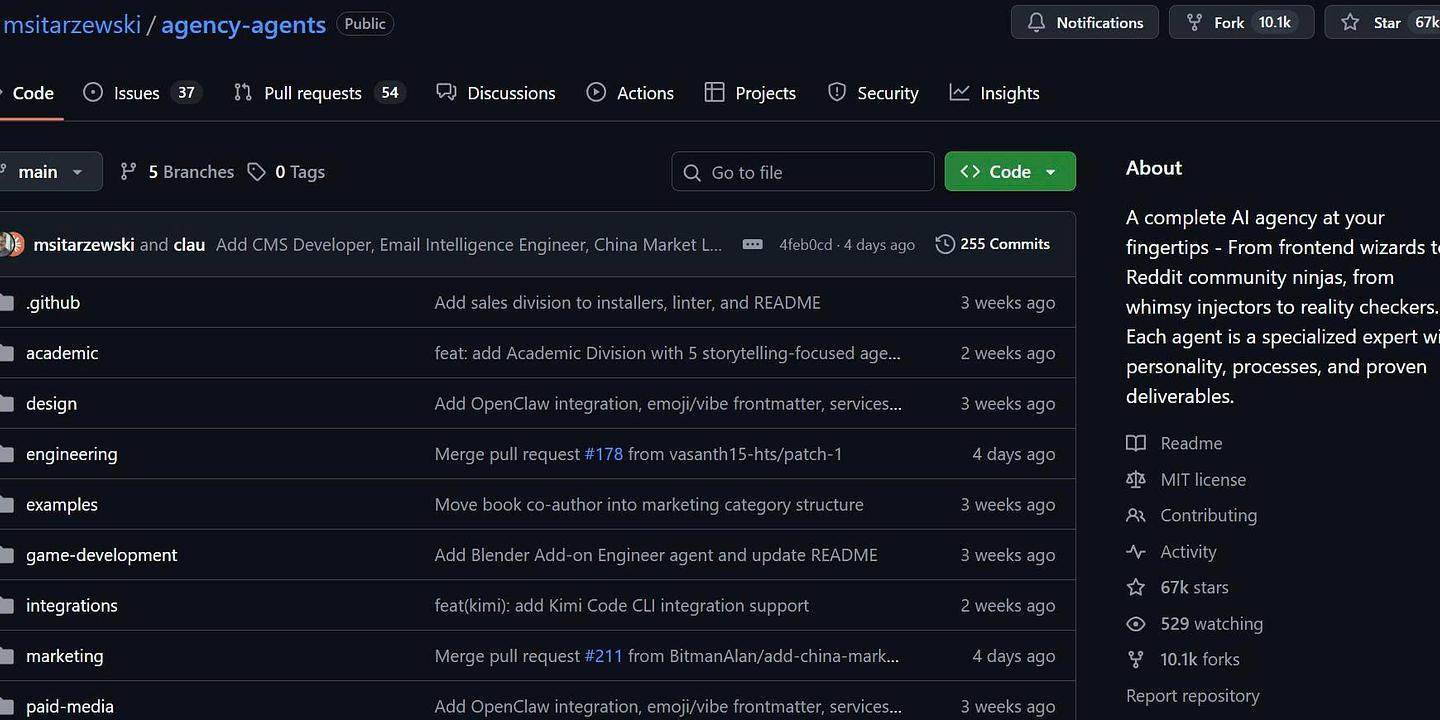View the 255 Commits history

pos(992,244)
